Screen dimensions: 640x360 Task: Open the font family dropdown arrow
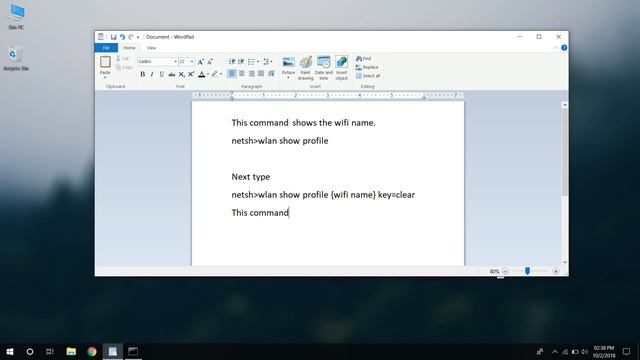[x=176, y=62]
